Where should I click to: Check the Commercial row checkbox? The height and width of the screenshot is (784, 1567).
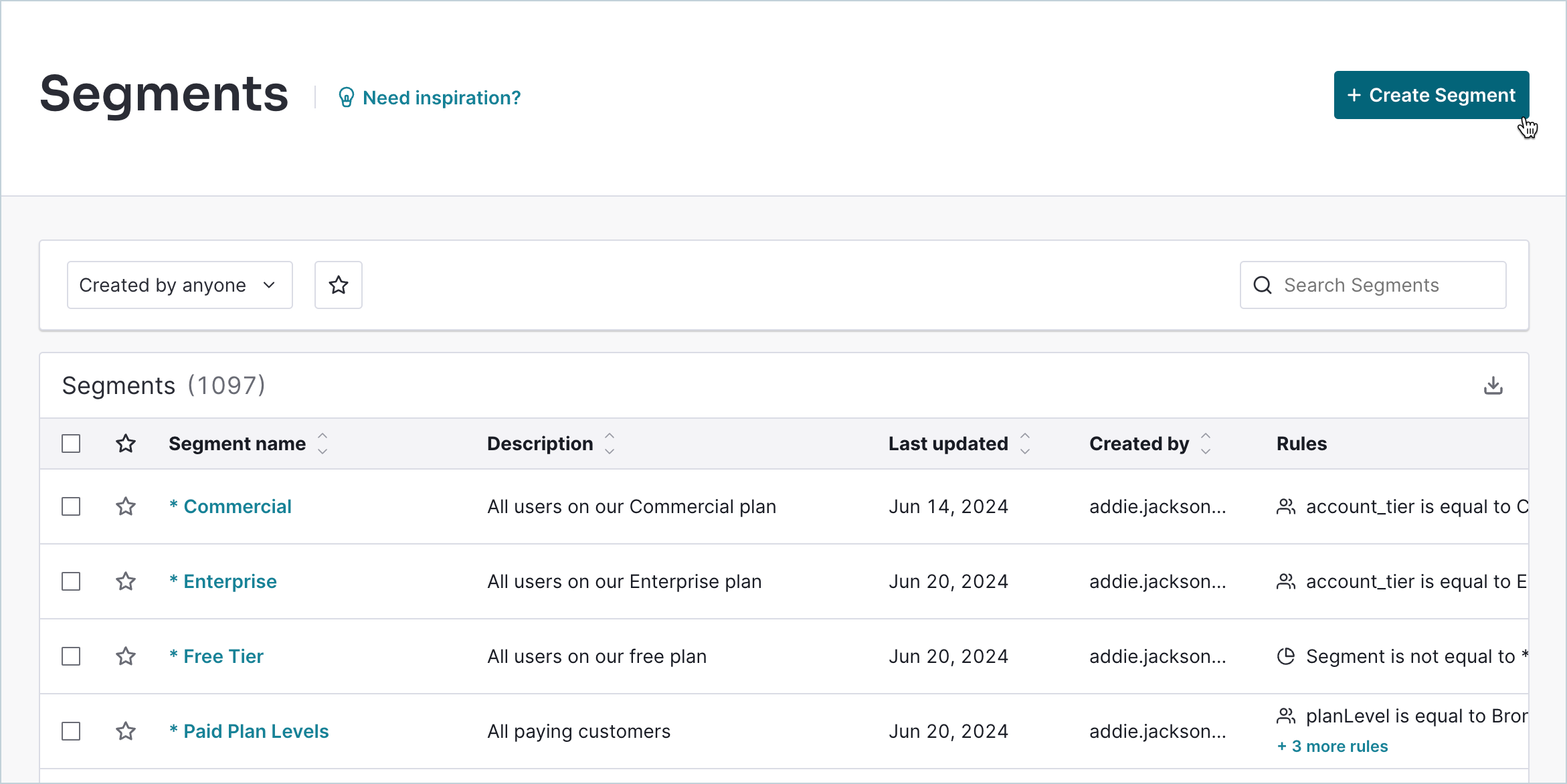click(71, 506)
